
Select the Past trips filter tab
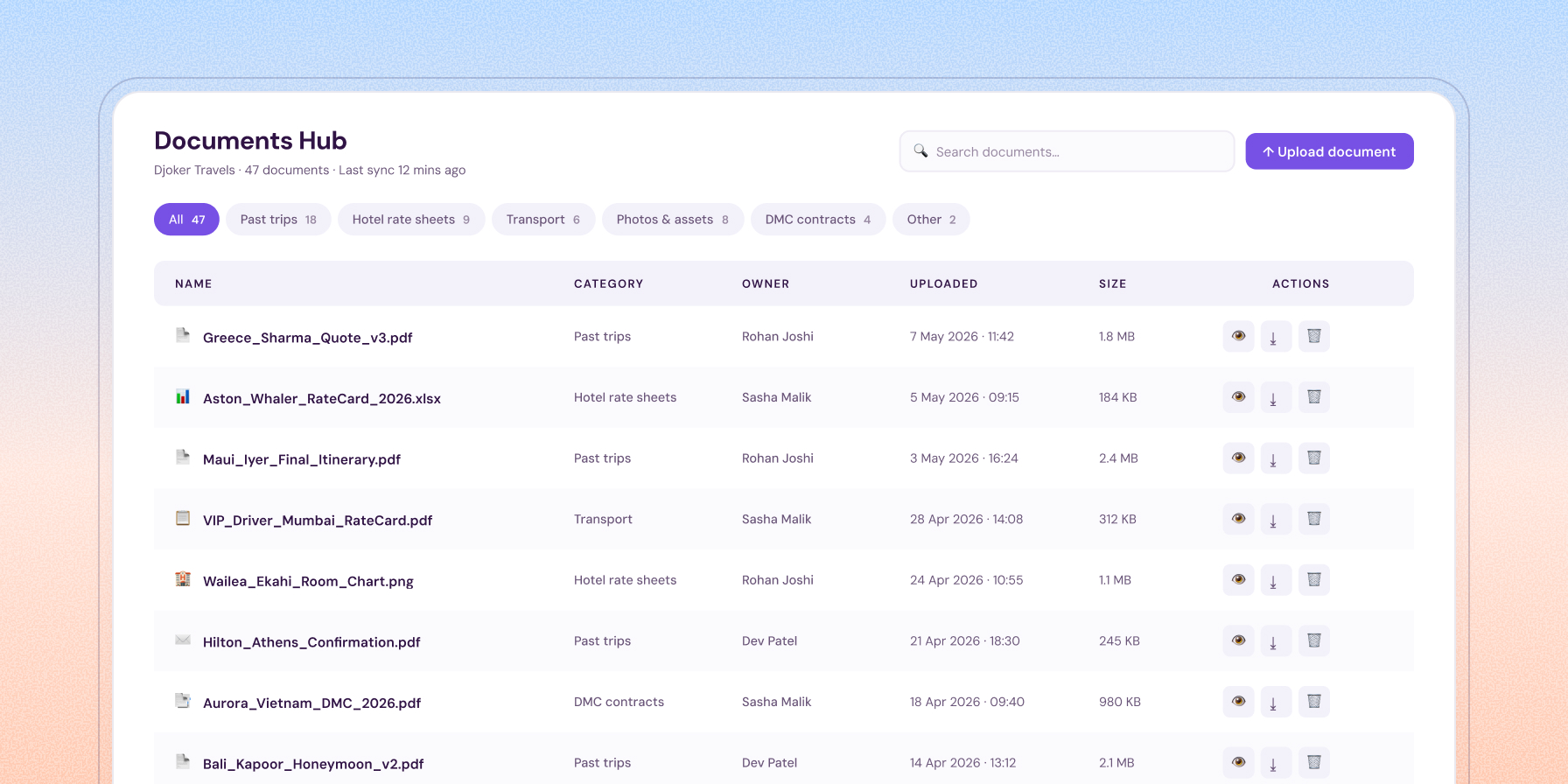[x=278, y=220]
